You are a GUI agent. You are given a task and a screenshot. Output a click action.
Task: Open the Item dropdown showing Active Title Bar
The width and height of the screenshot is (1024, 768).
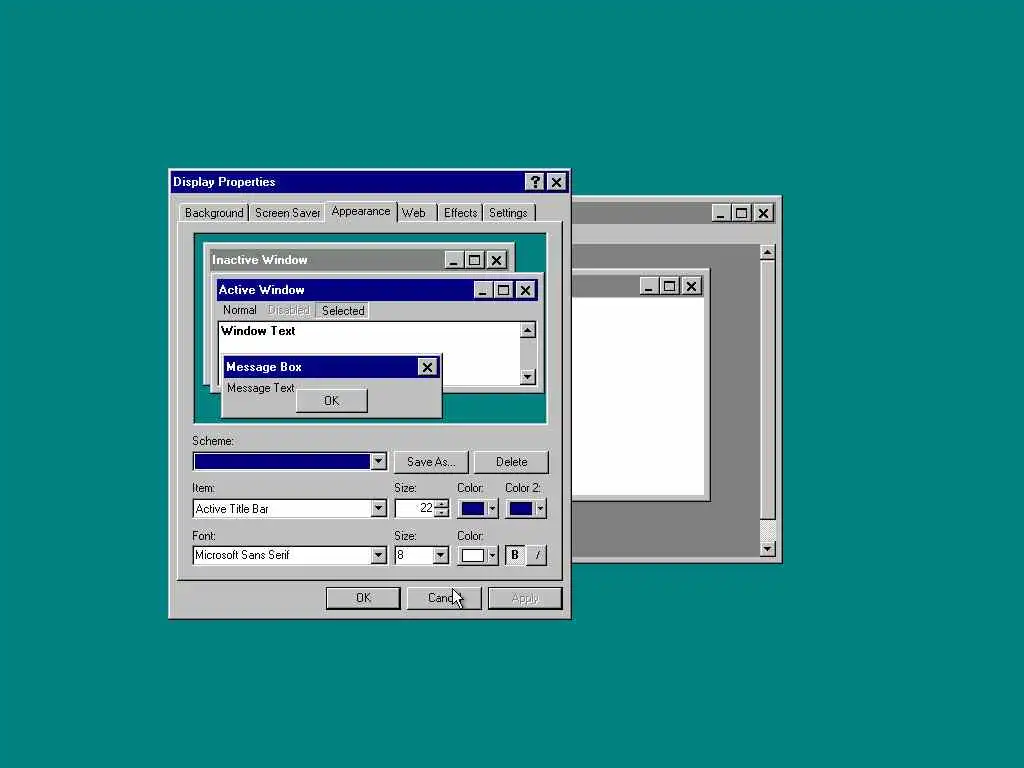coord(378,509)
